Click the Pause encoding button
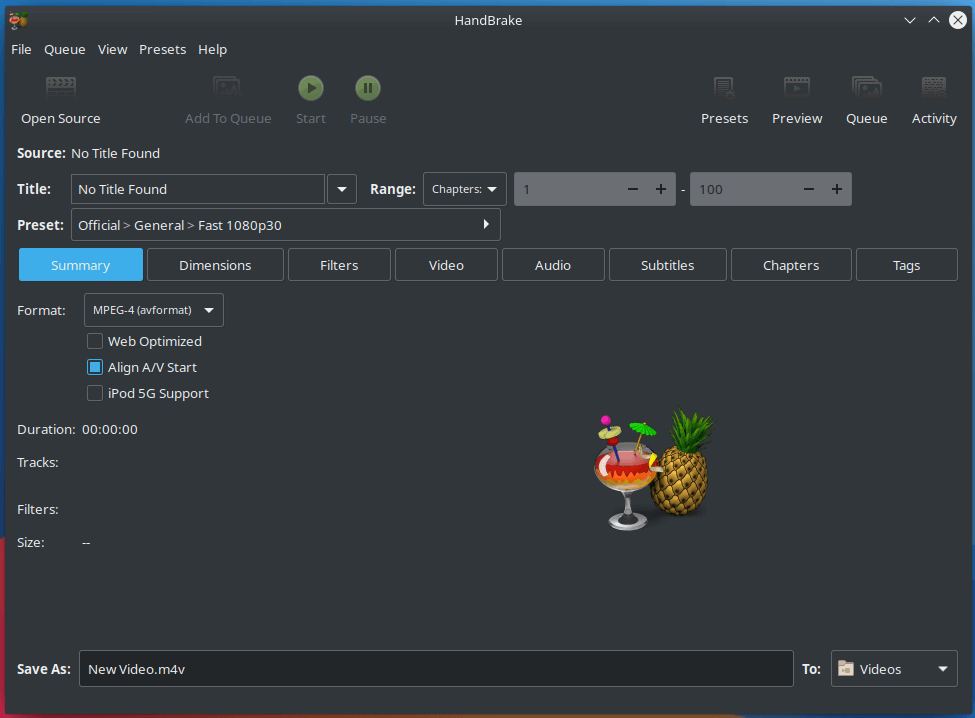Viewport: 975px width, 718px height. click(368, 88)
